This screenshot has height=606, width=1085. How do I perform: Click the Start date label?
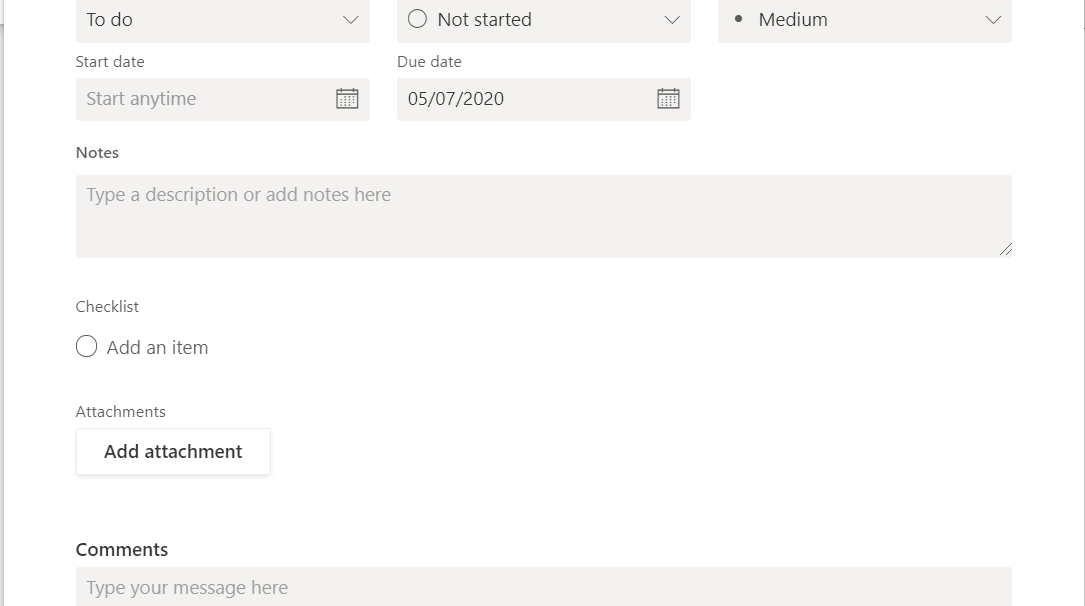[x=110, y=62]
